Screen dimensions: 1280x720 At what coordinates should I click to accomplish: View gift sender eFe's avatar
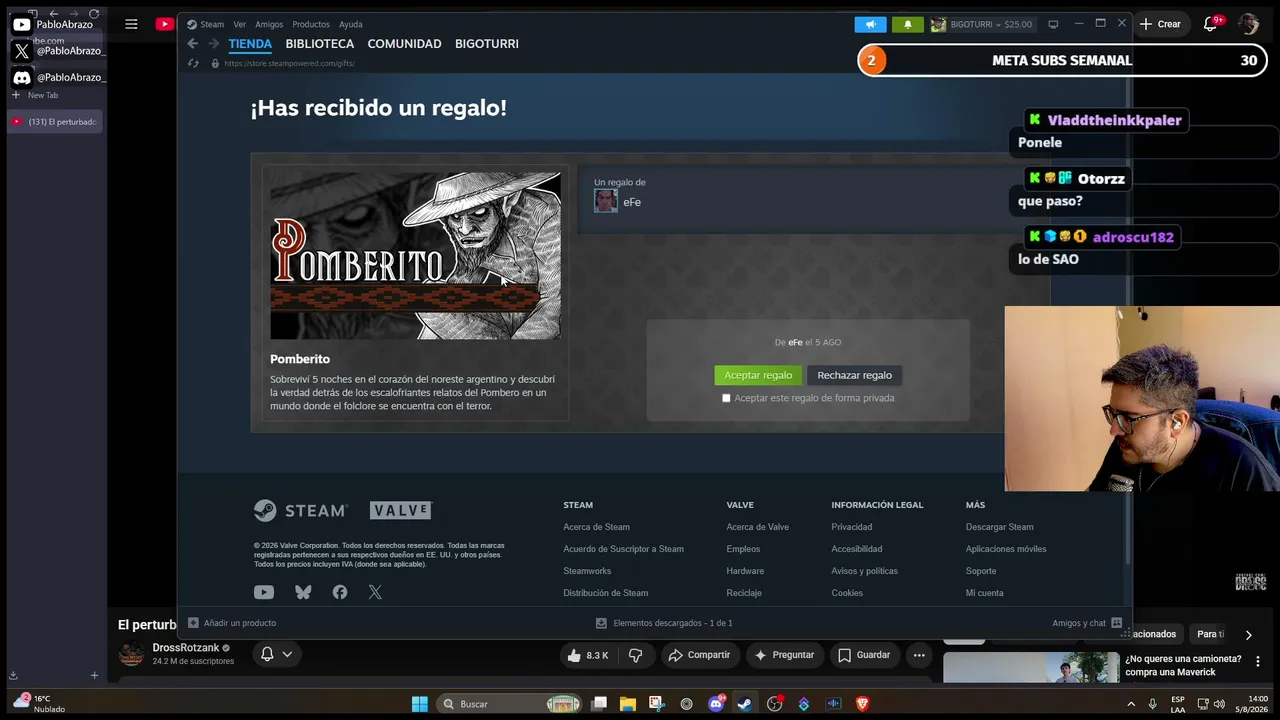coord(605,201)
